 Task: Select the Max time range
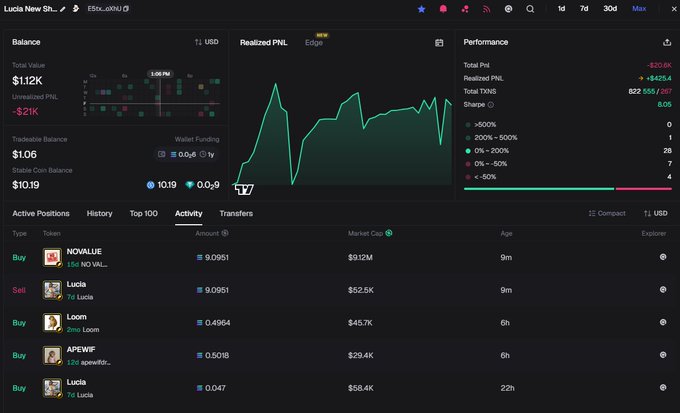click(639, 9)
